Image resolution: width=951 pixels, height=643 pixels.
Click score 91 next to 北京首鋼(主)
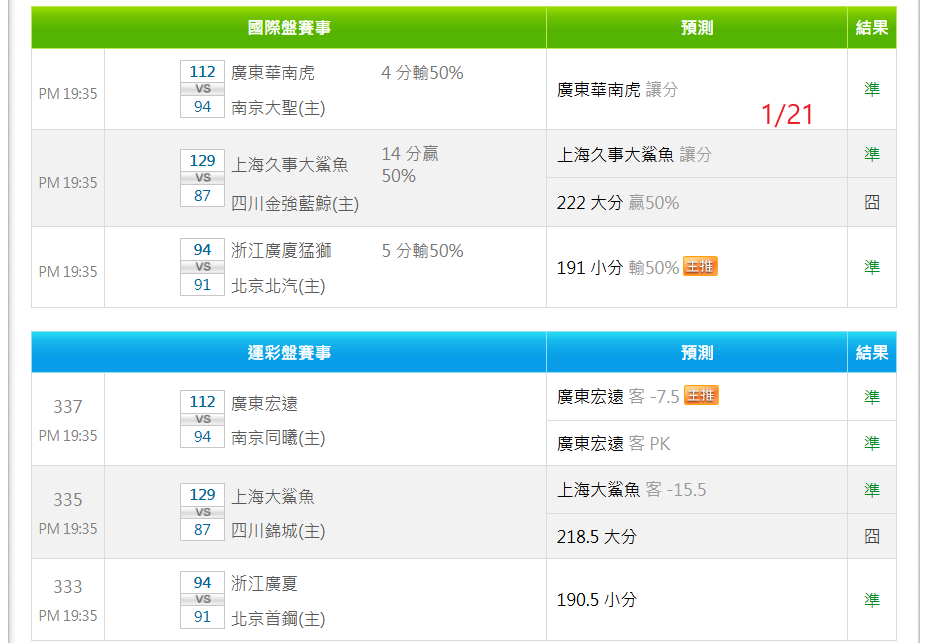pos(203,617)
